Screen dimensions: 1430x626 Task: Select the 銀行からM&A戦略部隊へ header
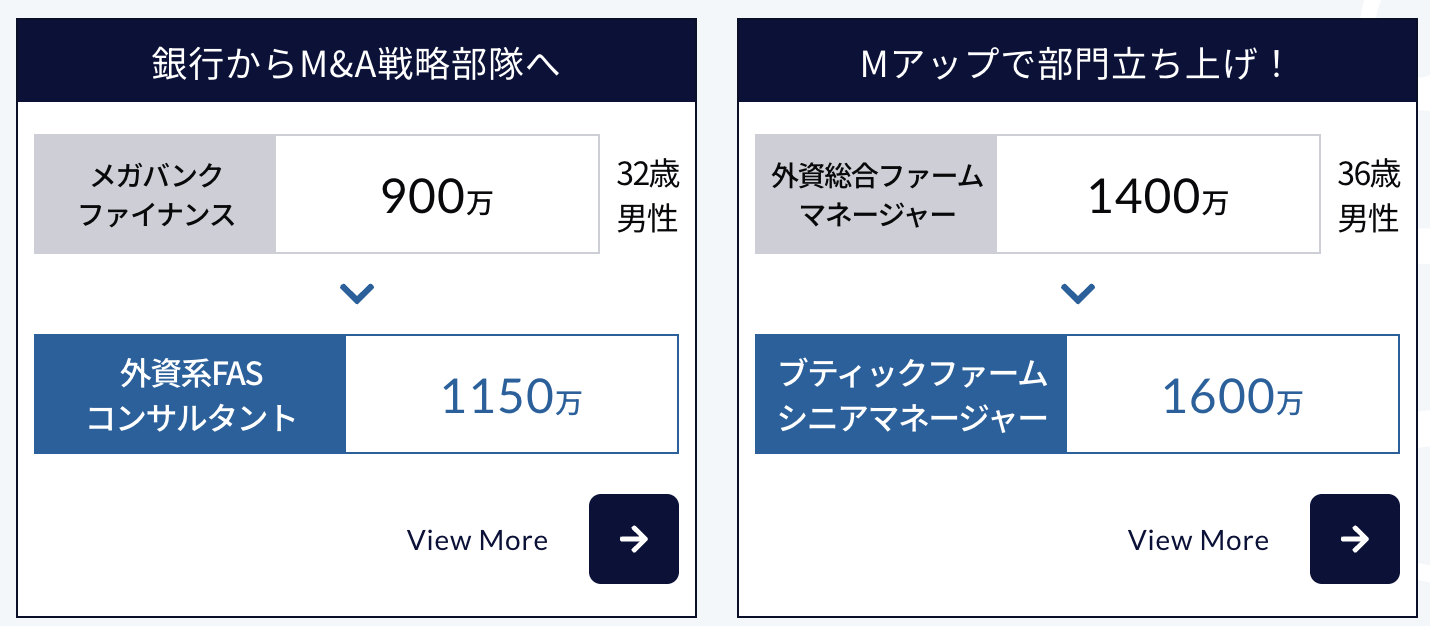[x=357, y=64]
